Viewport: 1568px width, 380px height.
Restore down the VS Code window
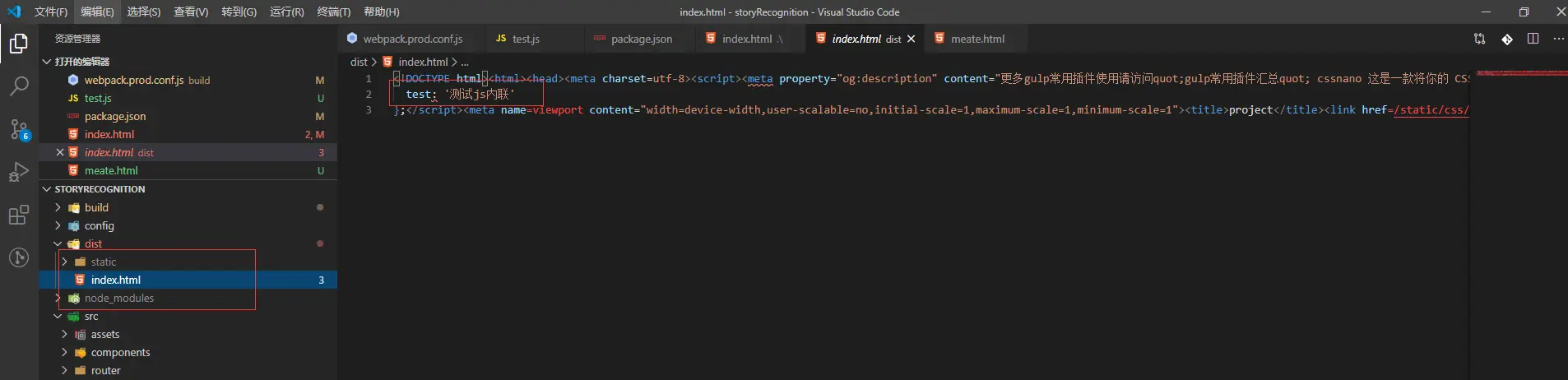[x=1524, y=12]
